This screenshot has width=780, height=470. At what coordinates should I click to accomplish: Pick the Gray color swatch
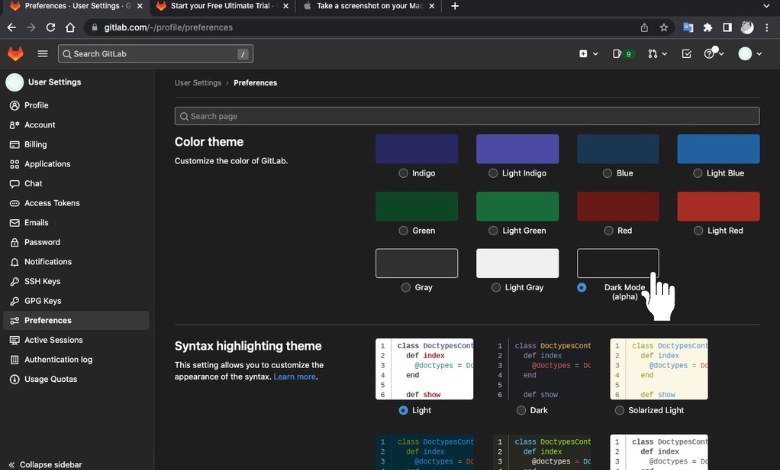(x=416, y=263)
